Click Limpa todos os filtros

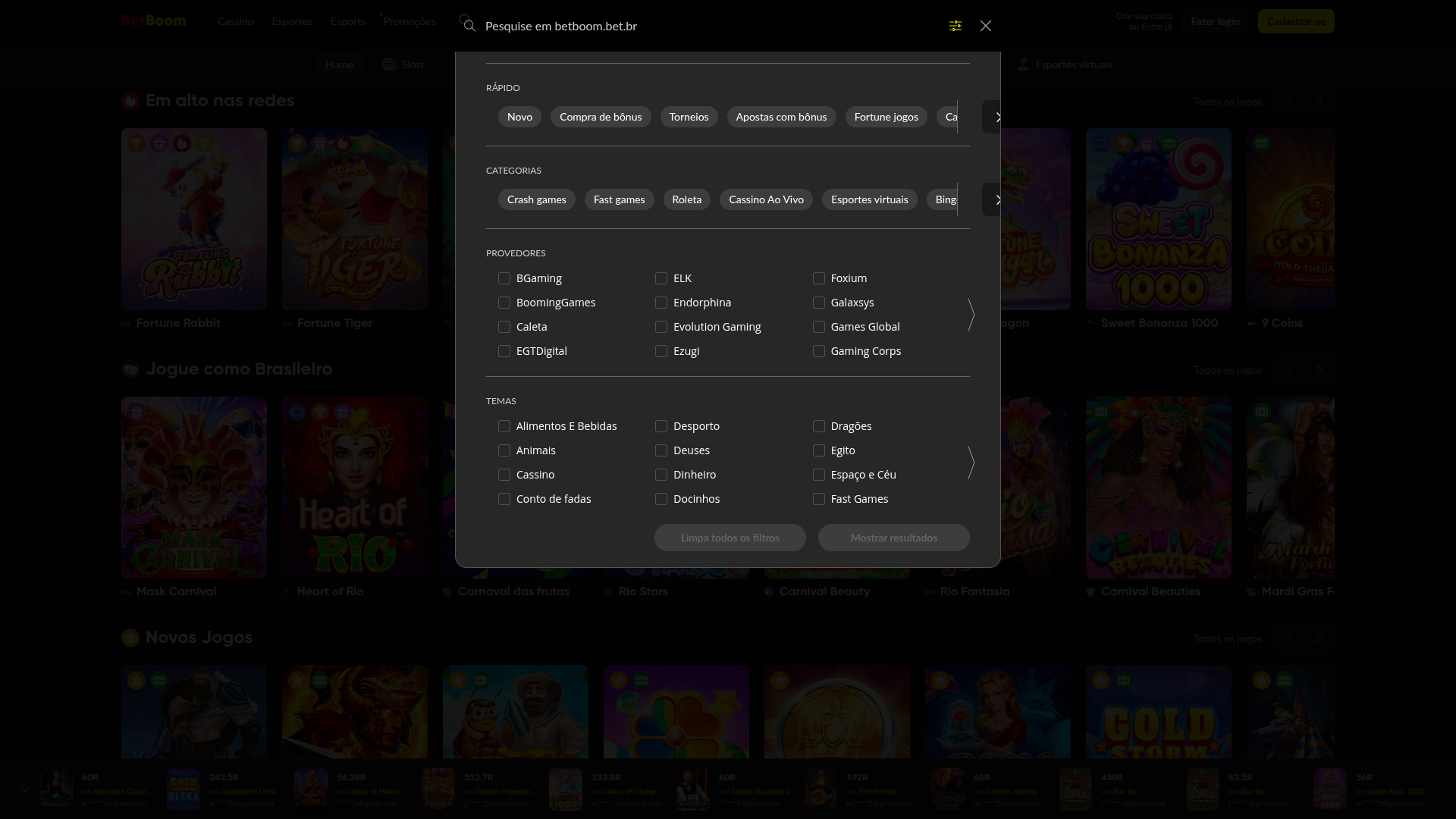[730, 538]
